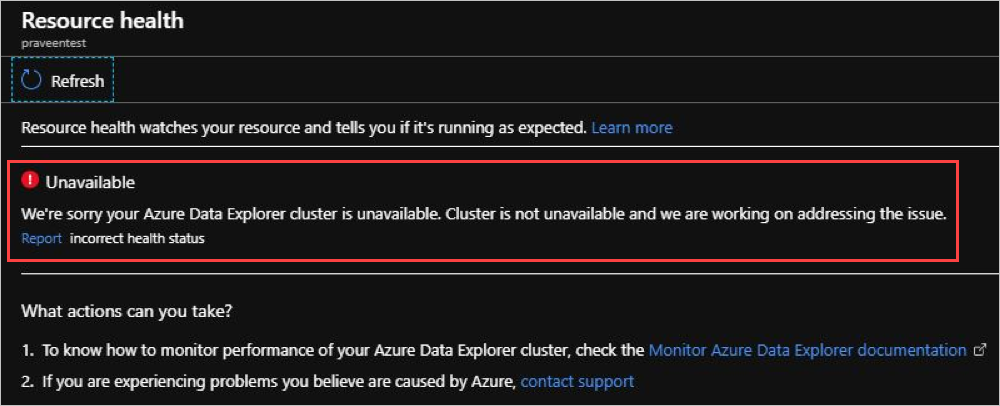Open the Learn more link

pos(631,127)
